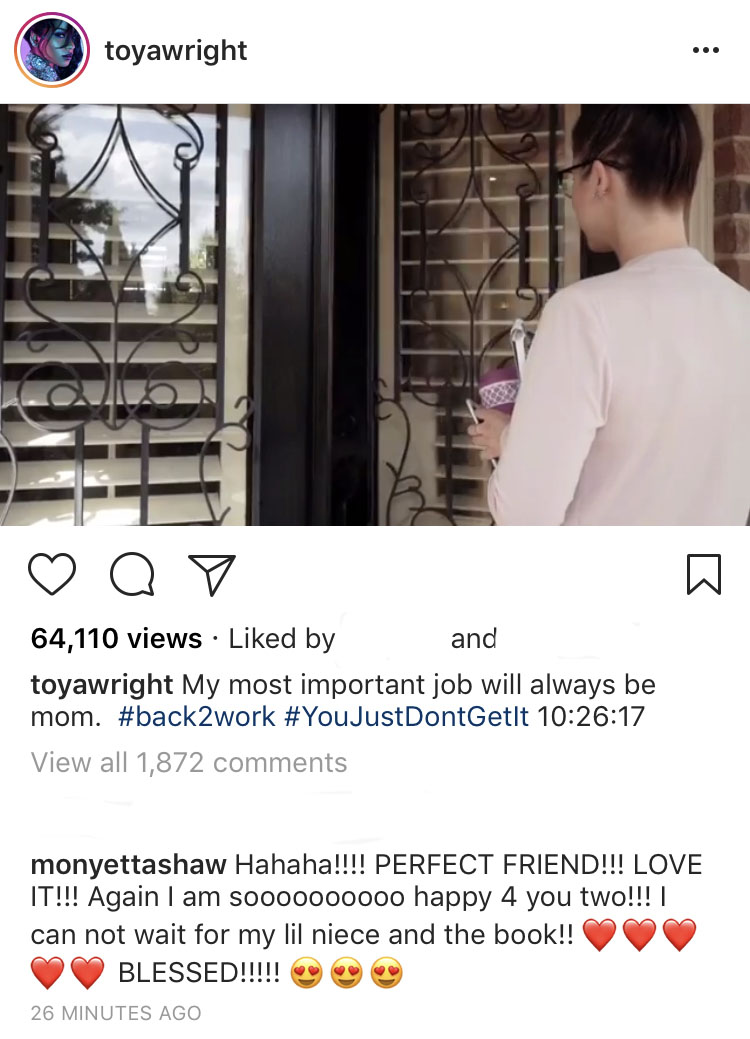The image size is (750, 1039).
Task: View all 1,872 comments
Action: coord(189,763)
